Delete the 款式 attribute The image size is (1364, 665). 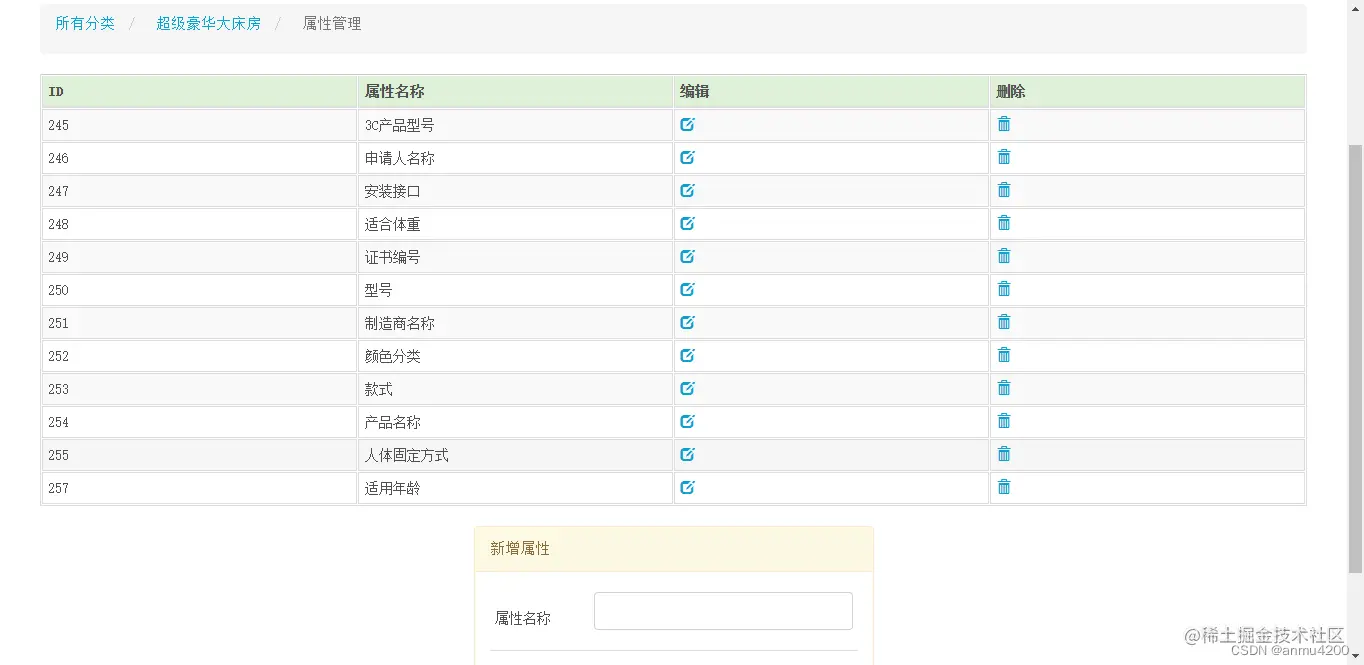point(1004,388)
